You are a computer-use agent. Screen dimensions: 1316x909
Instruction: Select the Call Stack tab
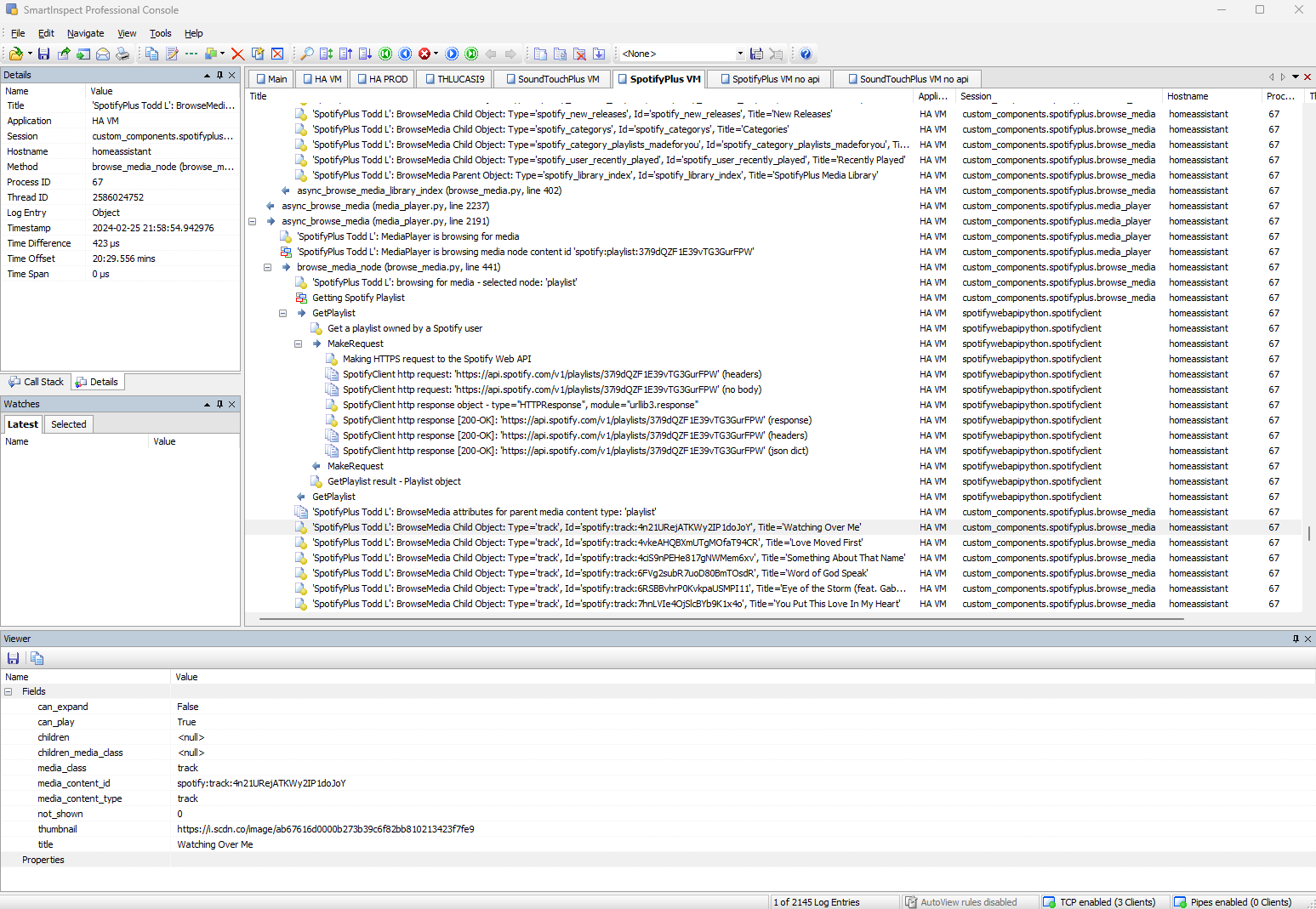pyautogui.click(x=36, y=382)
